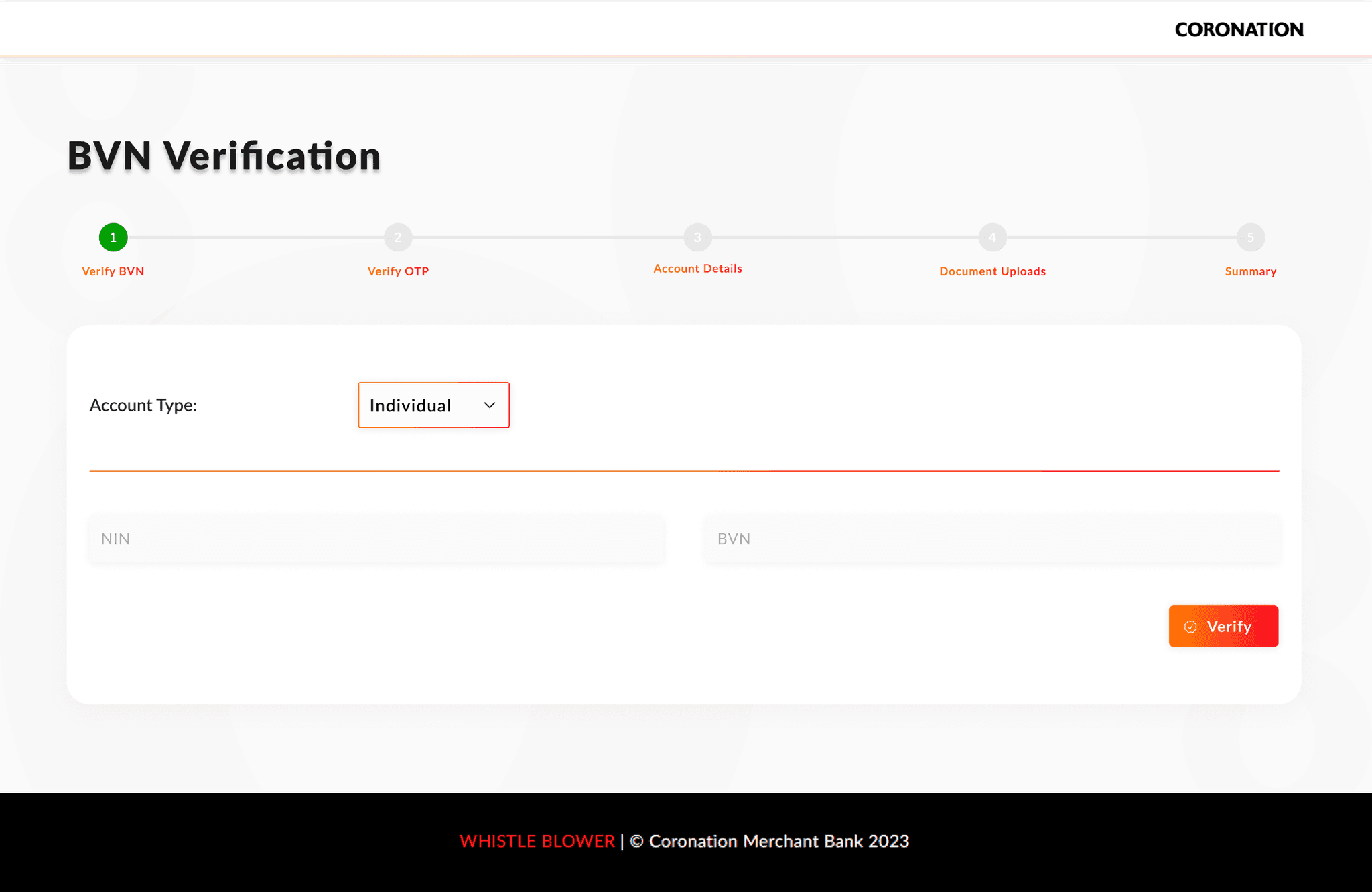Open the WHISTLE BLOWER link

point(537,841)
